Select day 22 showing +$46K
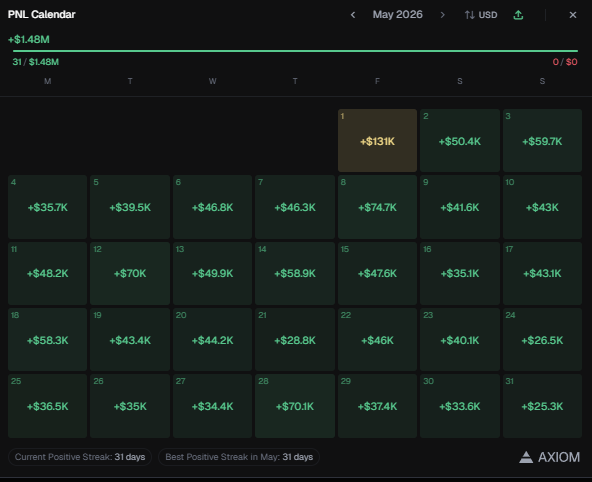The image size is (592, 482). (x=377, y=339)
